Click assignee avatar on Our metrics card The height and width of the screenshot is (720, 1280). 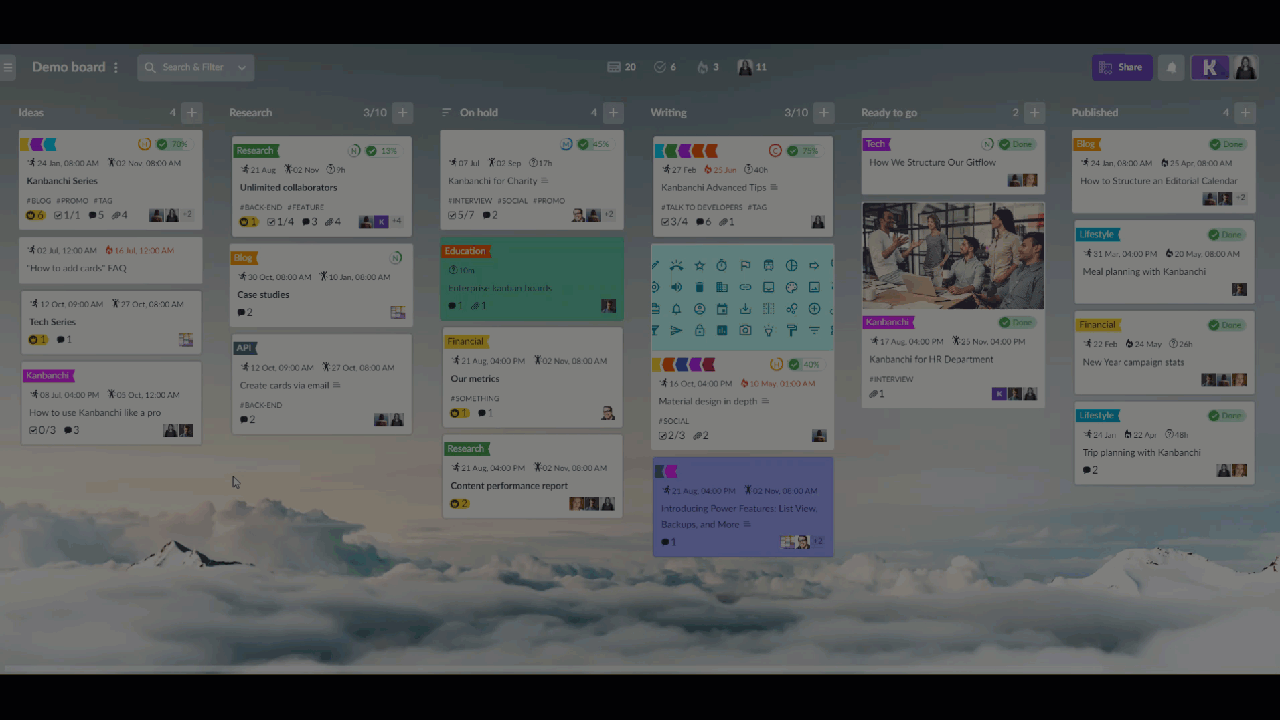click(608, 413)
